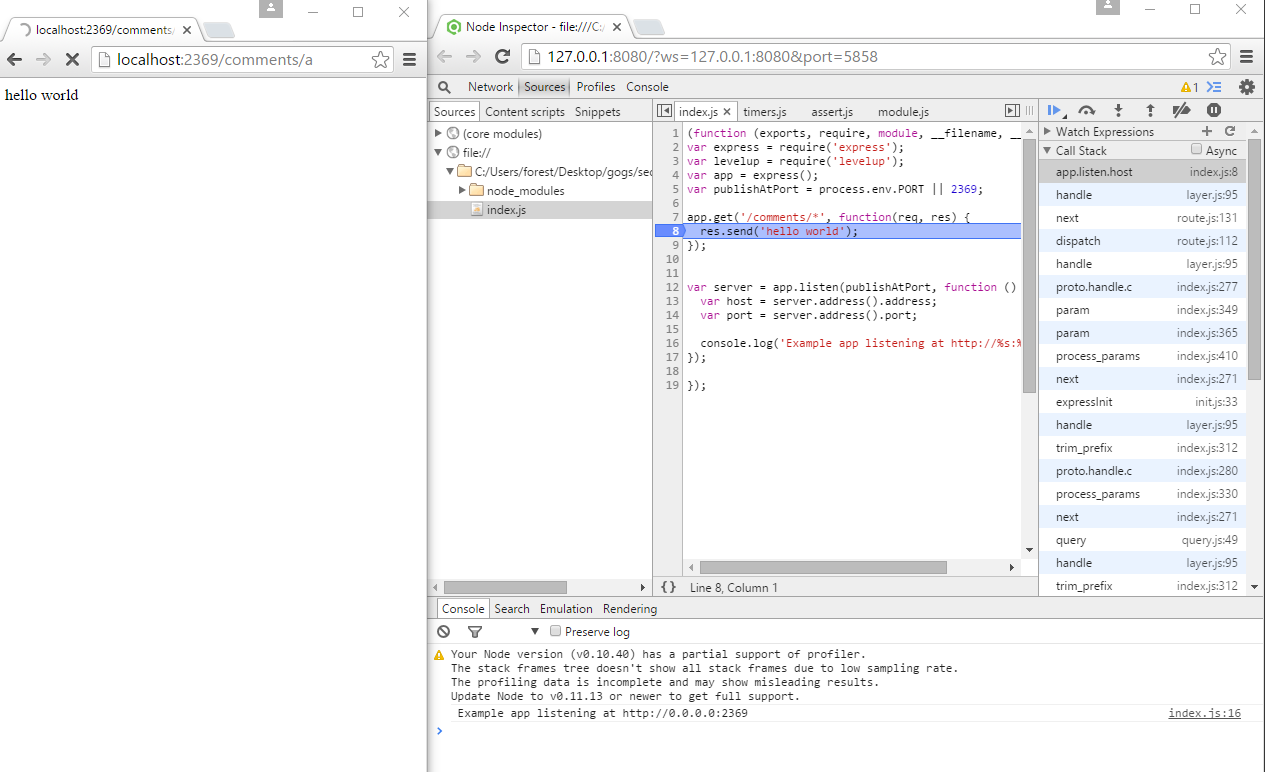The width and height of the screenshot is (1265, 772).
Task: Step out of current function
Action: point(1150,111)
